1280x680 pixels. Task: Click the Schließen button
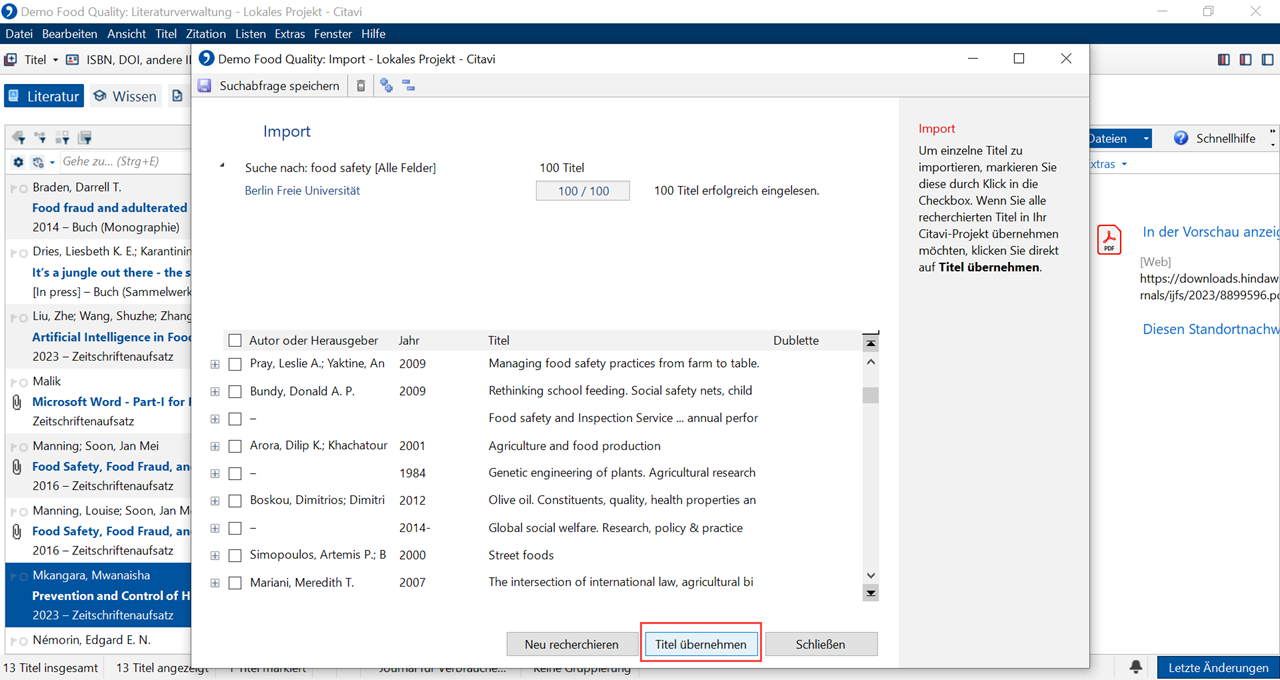(x=821, y=644)
